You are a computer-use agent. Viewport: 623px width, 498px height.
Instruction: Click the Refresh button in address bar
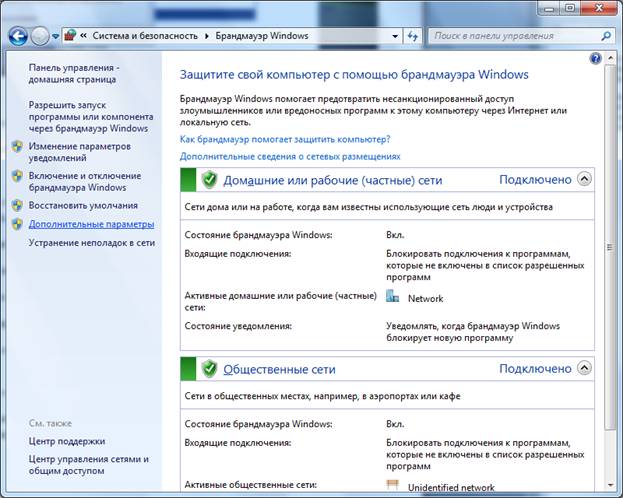tap(413, 36)
